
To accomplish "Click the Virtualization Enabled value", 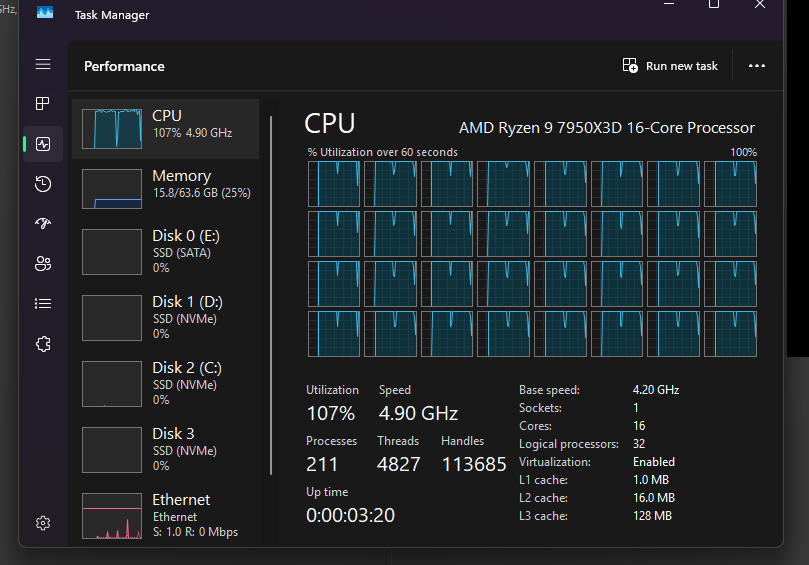I will (x=654, y=462).
